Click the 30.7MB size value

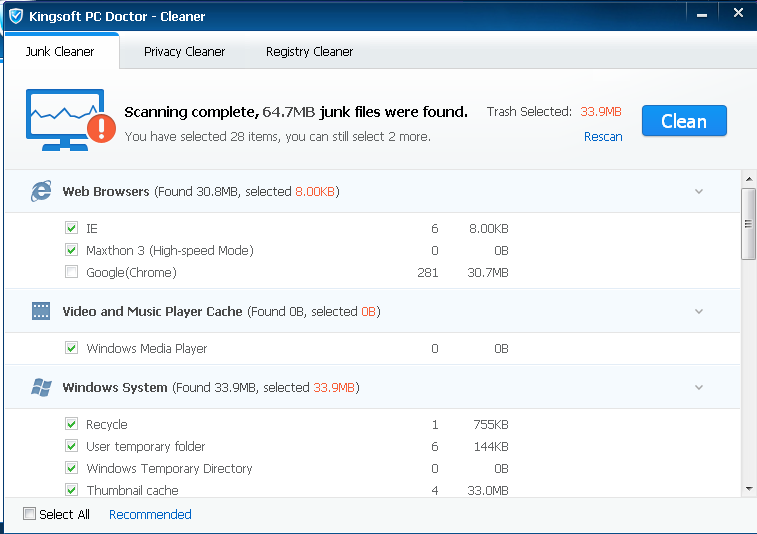pos(488,273)
